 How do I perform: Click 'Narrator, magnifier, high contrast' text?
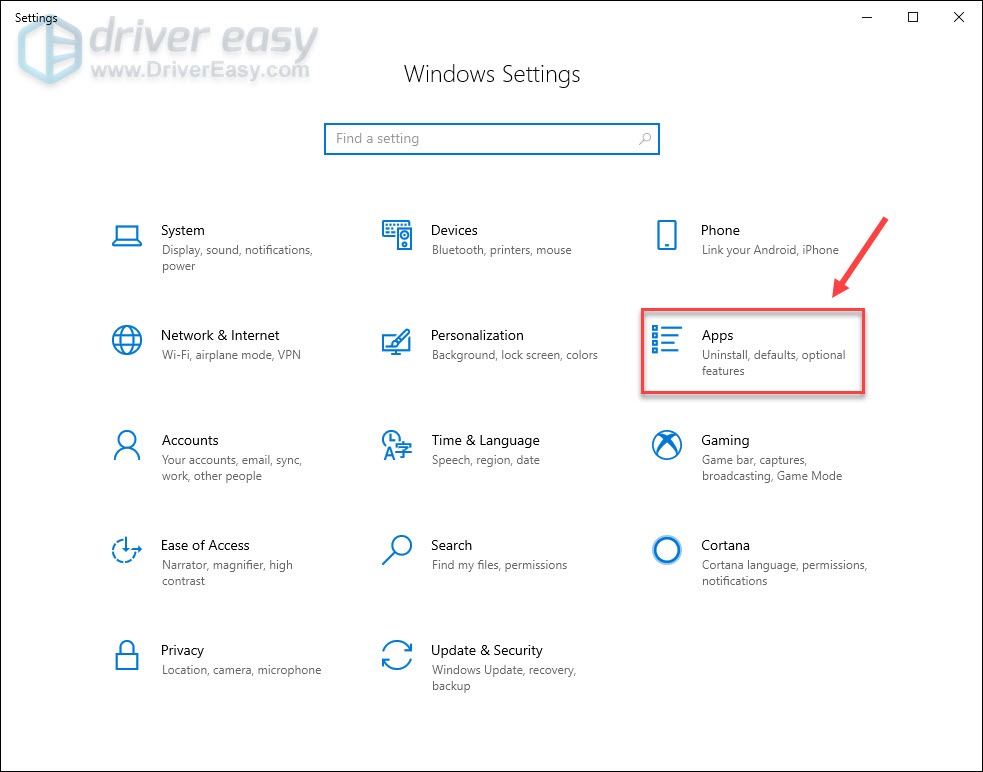(227, 573)
